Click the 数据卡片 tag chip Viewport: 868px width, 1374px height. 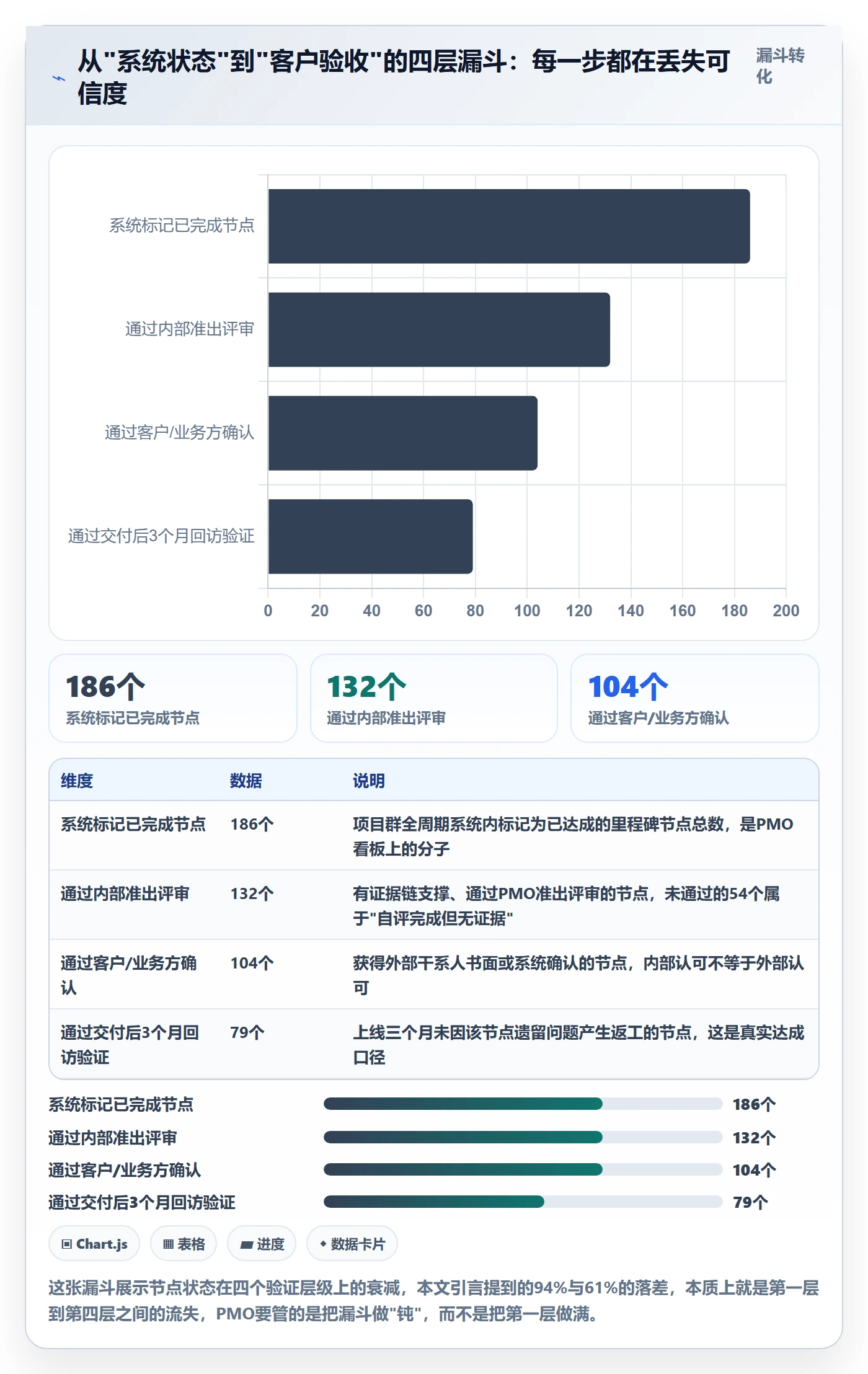(352, 1244)
